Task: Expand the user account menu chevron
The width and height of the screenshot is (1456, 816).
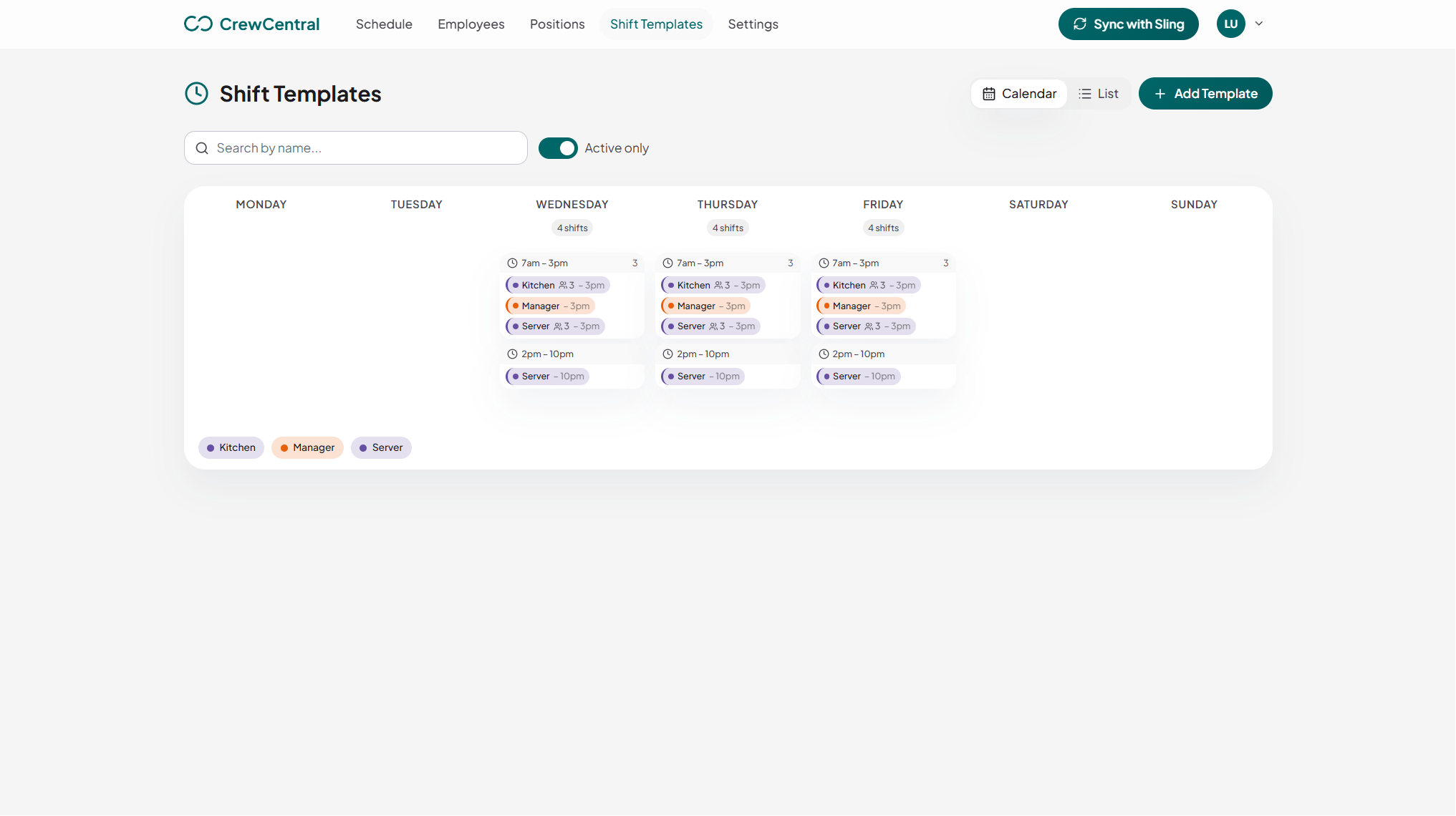Action: click(x=1258, y=24)
